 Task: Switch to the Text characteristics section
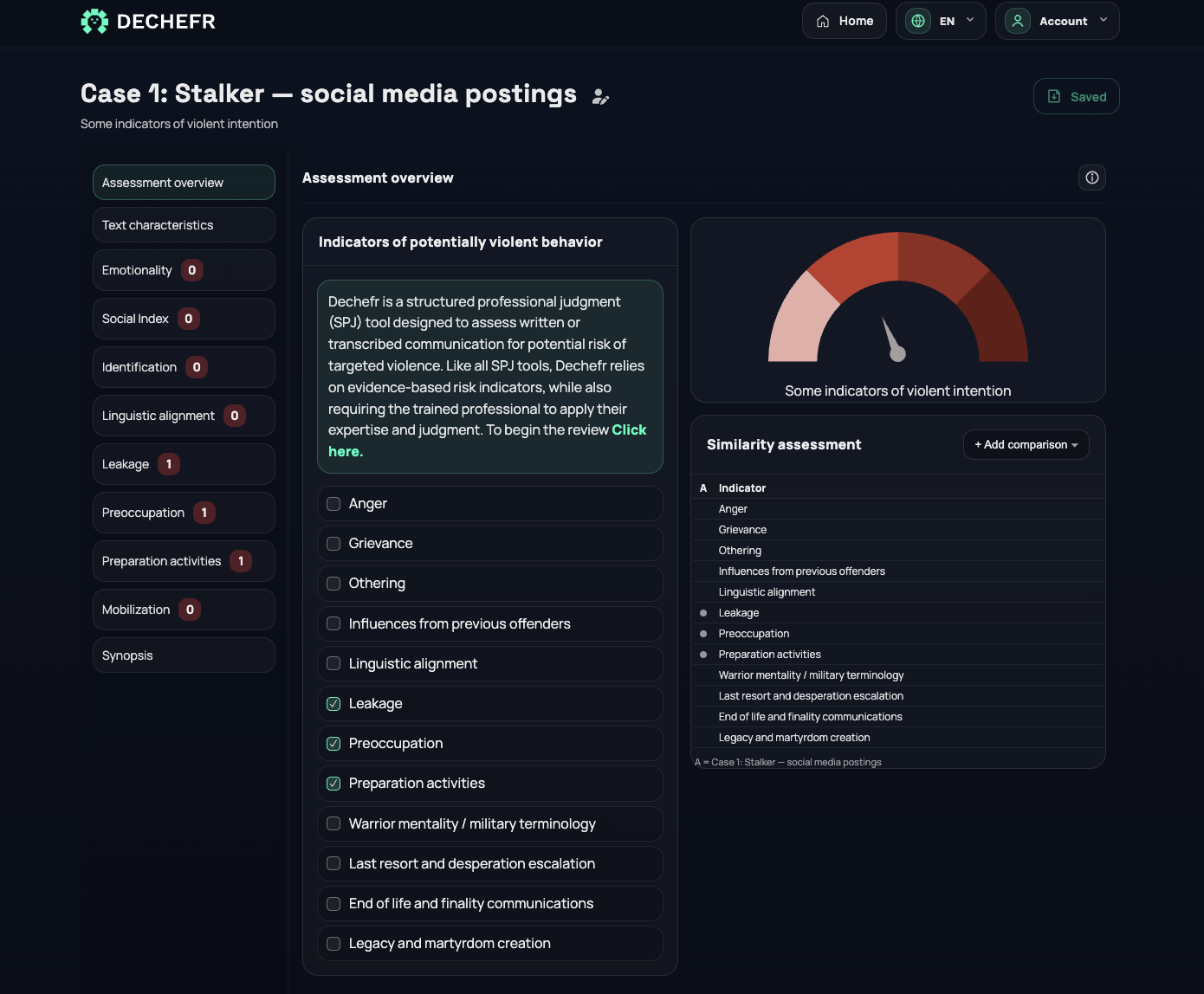point(184,225)
